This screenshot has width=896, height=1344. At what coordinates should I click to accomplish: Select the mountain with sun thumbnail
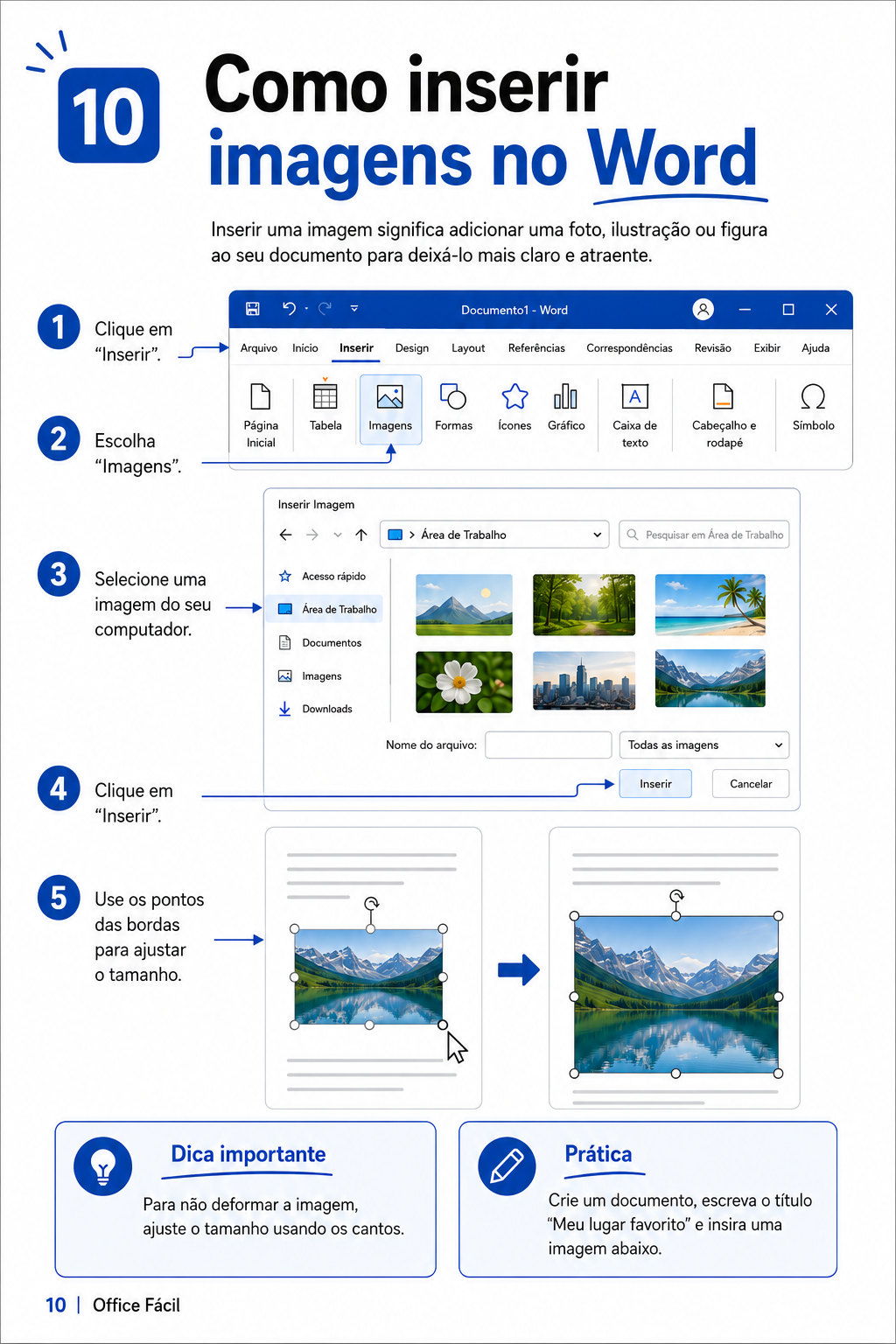coord(464,605)
